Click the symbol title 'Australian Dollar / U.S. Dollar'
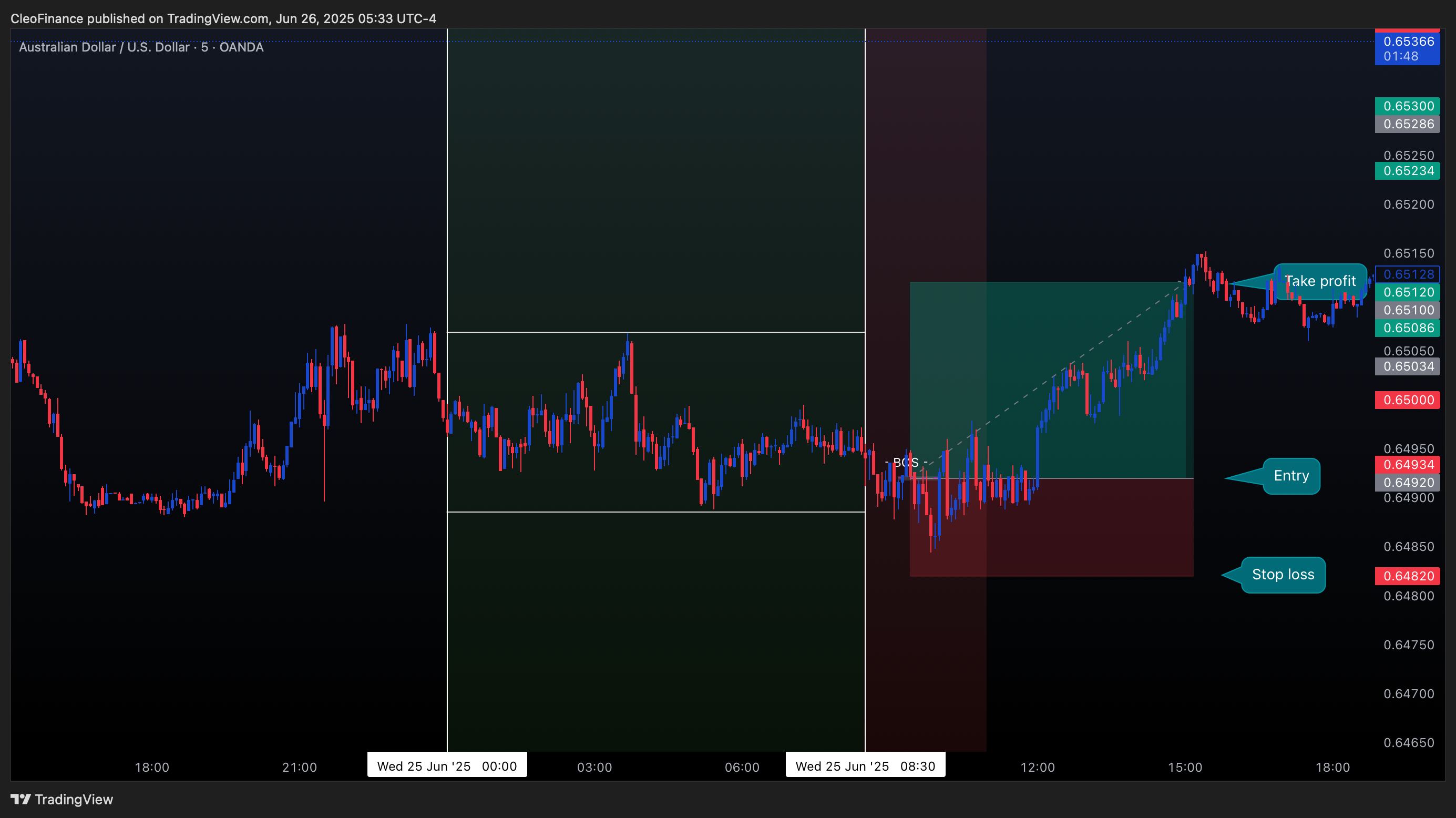 click(x=104, y=47)
